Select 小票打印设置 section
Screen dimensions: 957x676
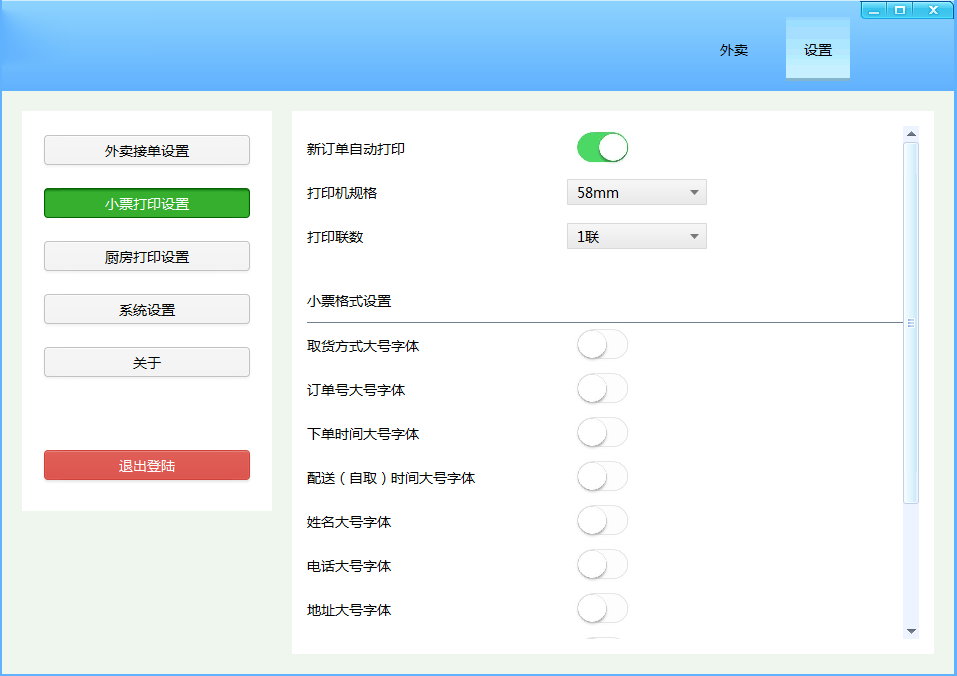pos(147,203)
